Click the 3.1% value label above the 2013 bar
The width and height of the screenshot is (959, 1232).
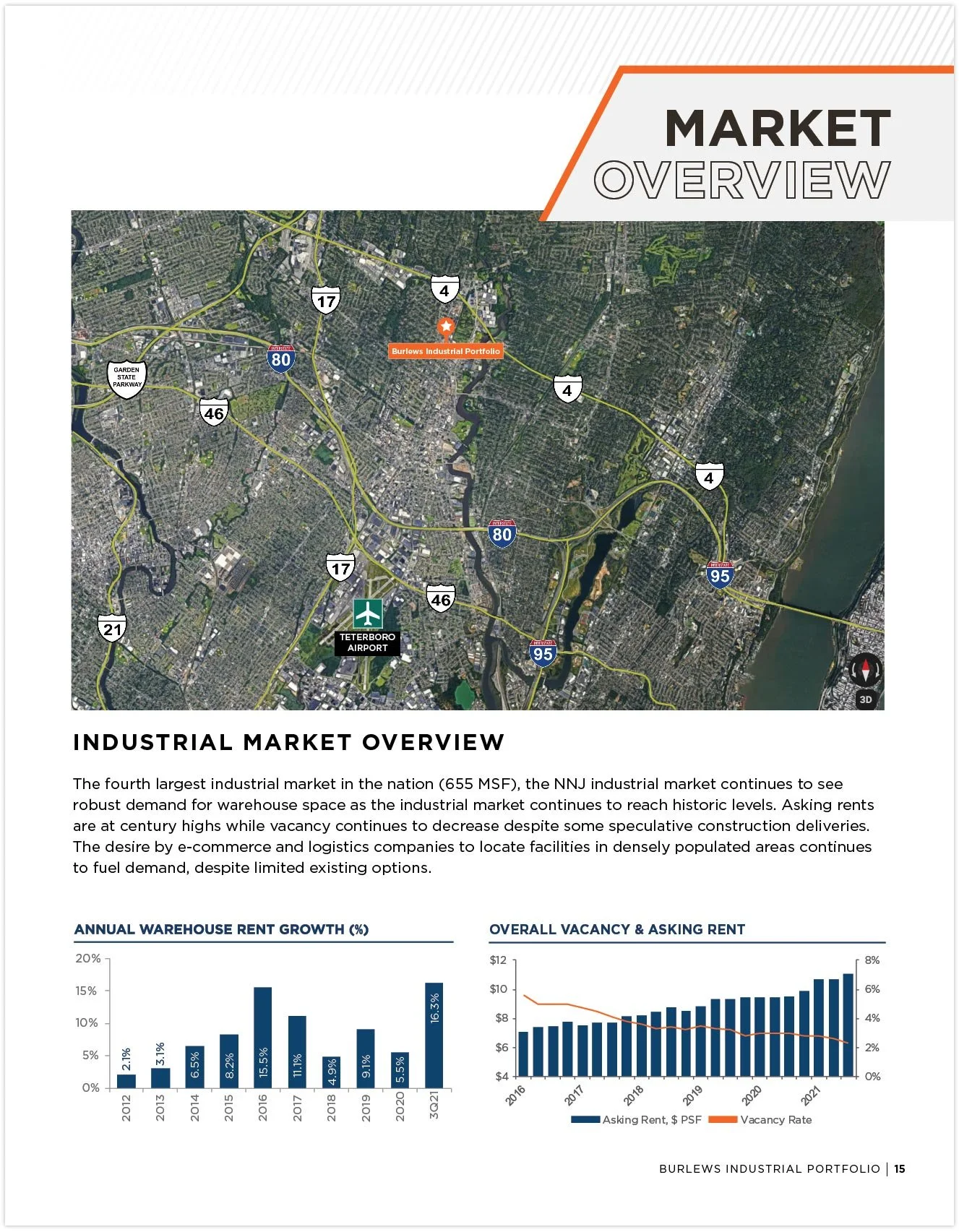(x=160, y=1054)
